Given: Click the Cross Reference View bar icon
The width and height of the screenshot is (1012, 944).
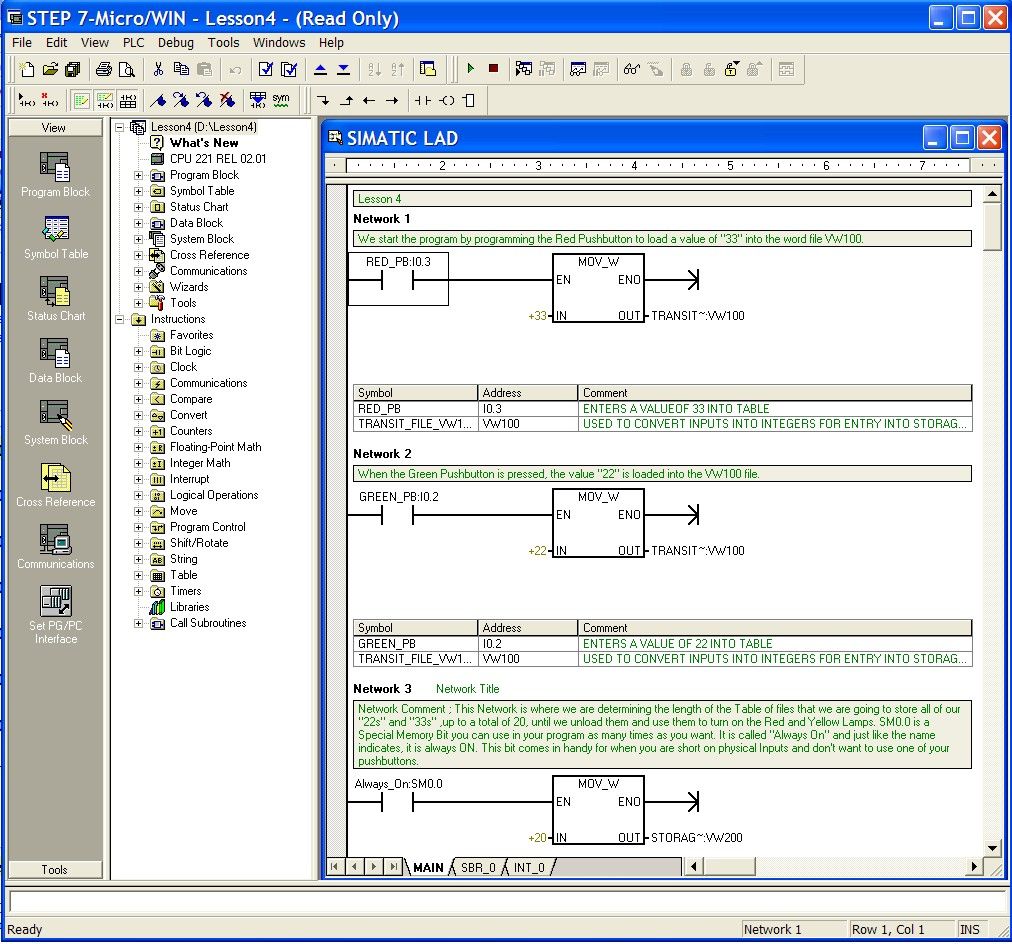Looking at the screenshot, I should [x=56, y=486].
